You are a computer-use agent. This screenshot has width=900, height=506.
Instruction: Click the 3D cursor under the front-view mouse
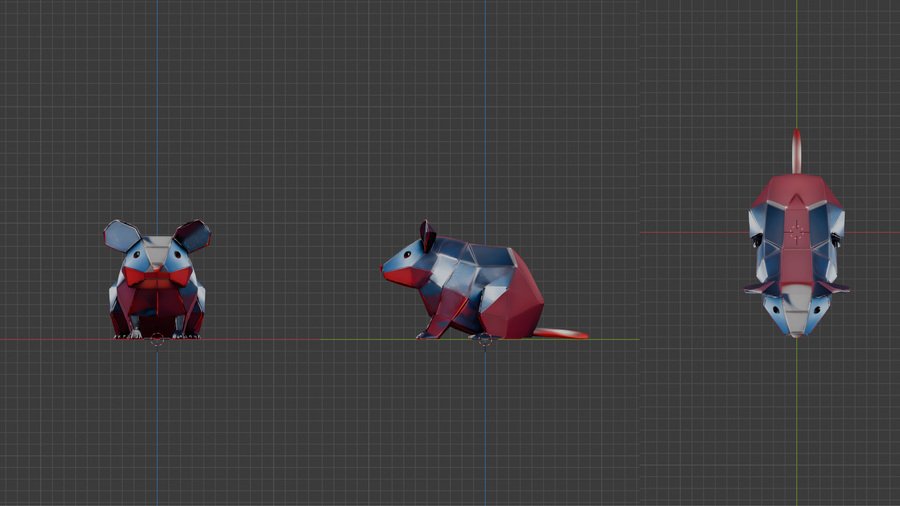pyautogui.click(x=157, y=341)
